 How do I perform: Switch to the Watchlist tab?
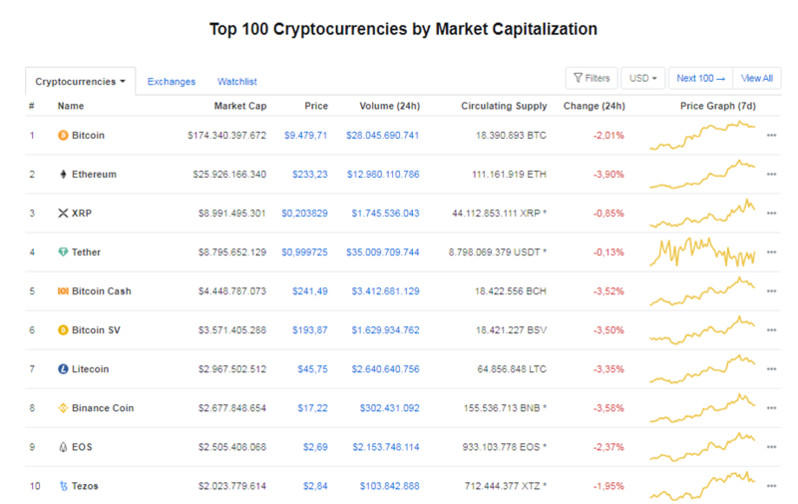237,81
